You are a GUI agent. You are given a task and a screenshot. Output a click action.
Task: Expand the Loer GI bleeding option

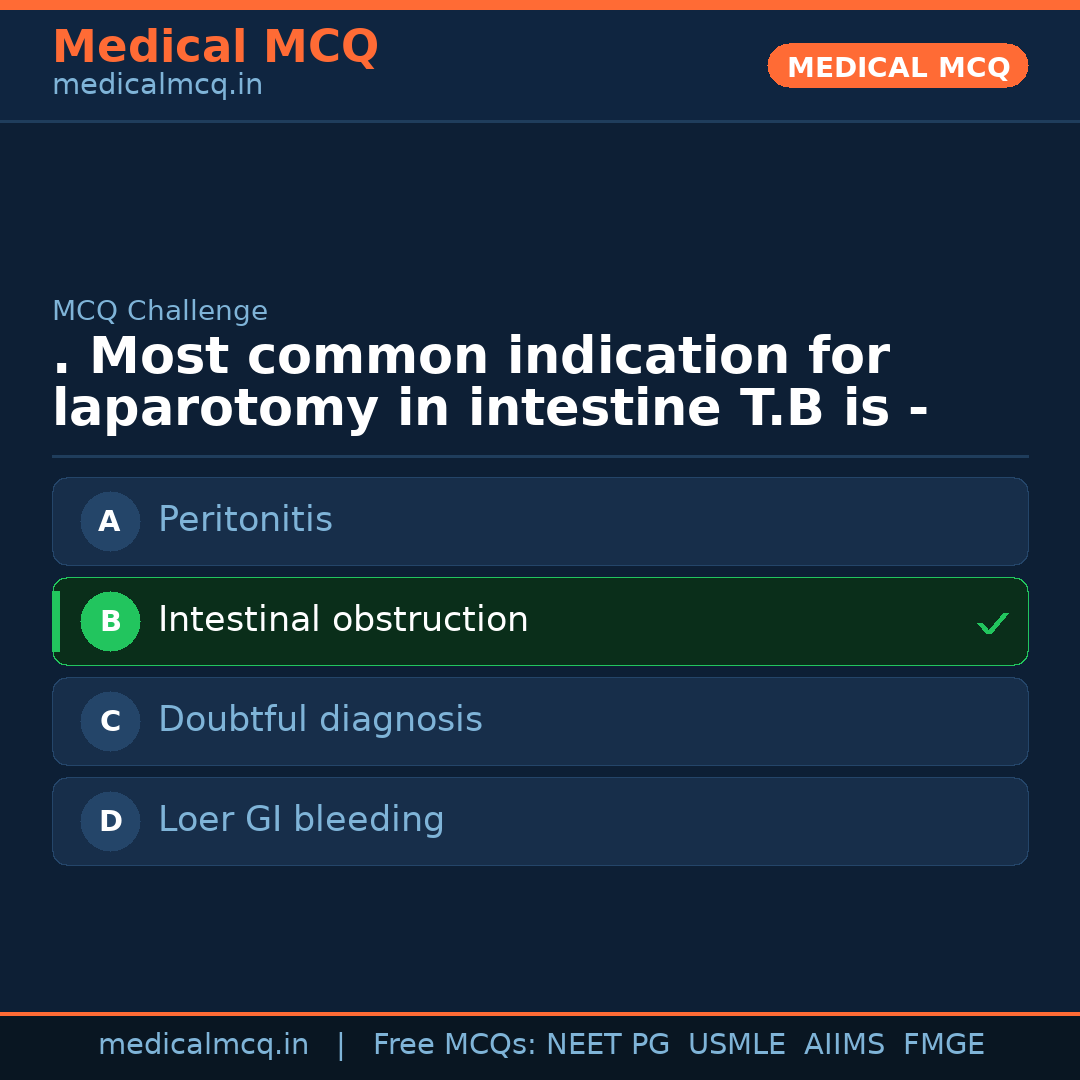click(540, 821)
